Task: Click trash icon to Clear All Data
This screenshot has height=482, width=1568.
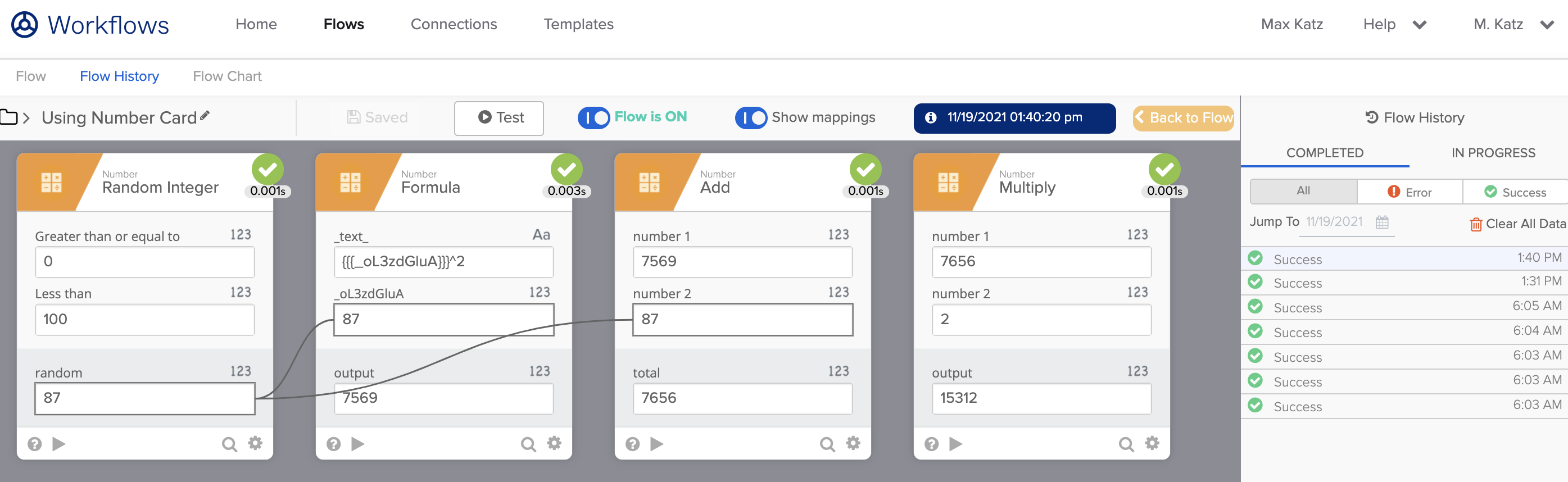Action: [x=1475, y=225]
